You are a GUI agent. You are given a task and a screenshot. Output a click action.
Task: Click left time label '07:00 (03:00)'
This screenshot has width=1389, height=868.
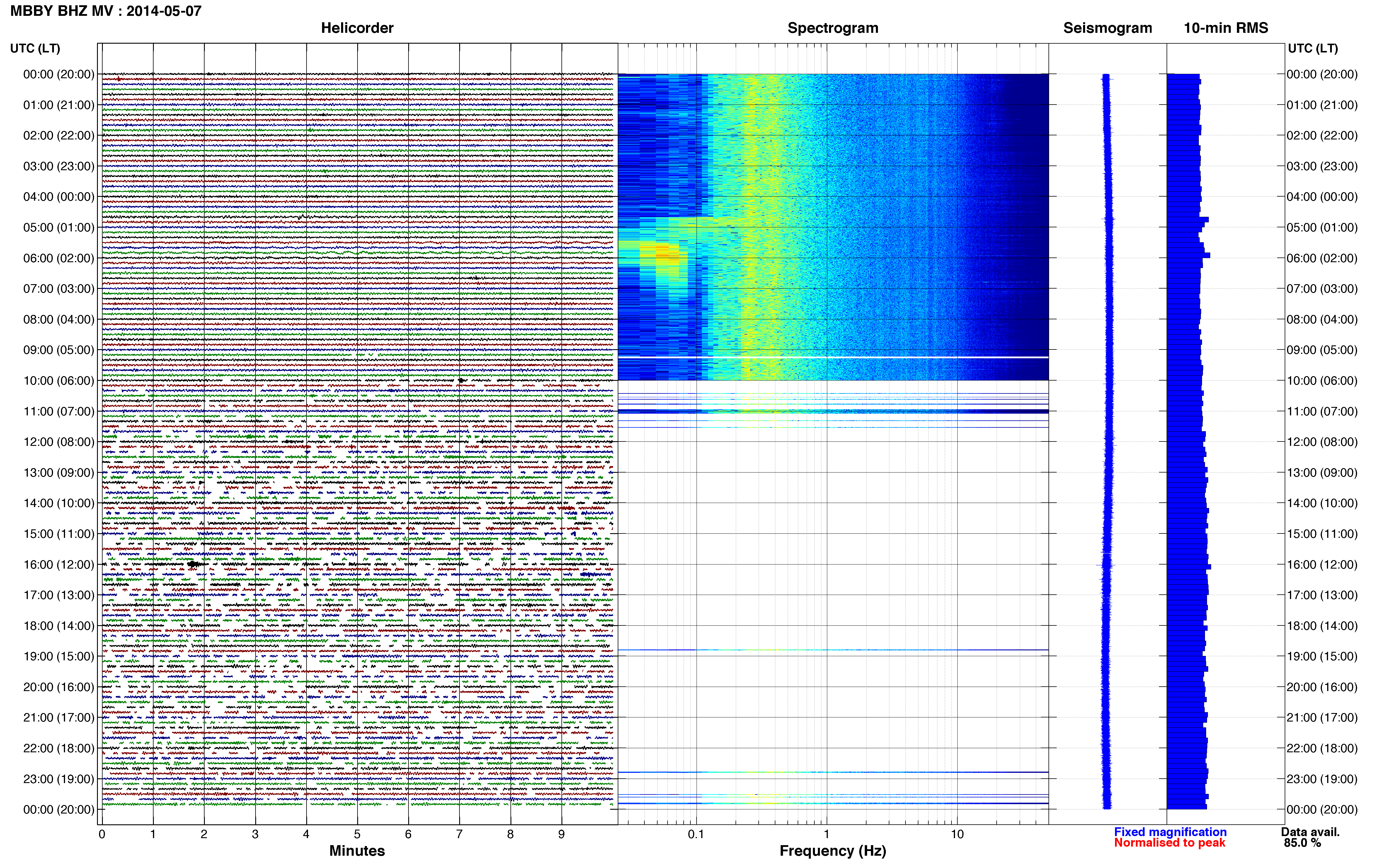[59, 289]
